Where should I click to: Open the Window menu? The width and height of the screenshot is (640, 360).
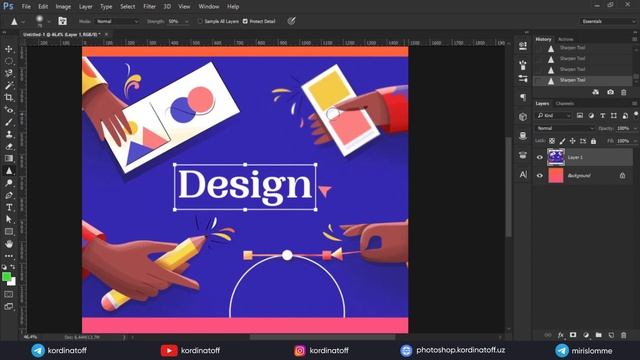(x=209, y=7)
